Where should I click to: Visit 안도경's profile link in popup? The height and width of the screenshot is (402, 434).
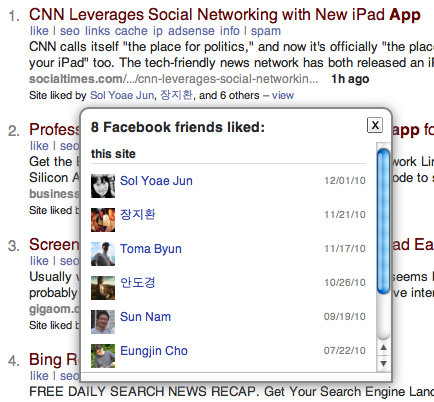[138, 283]
